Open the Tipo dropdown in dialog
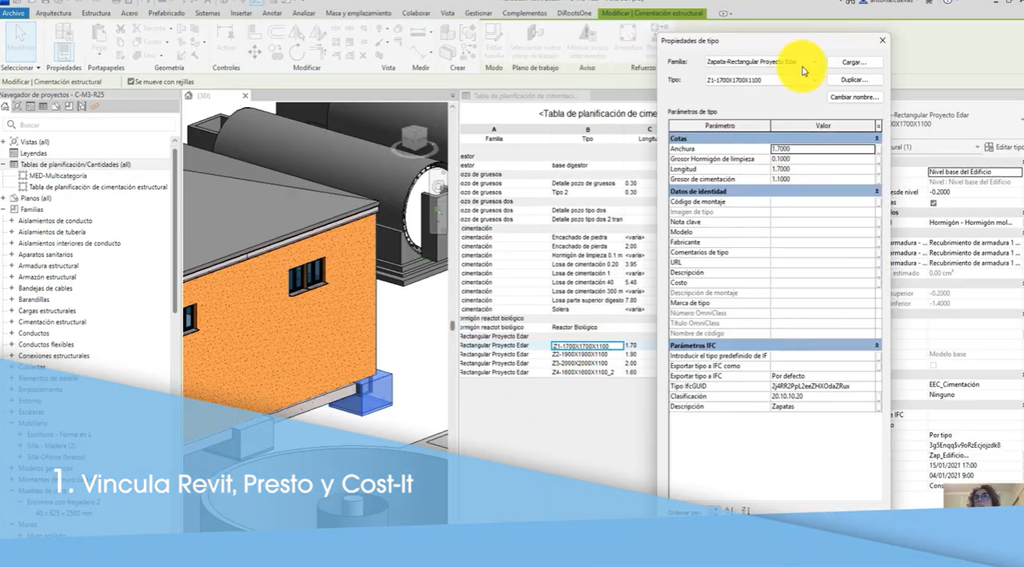The width and height of the screenshot is (1024, 567). (x=816, y=80)
